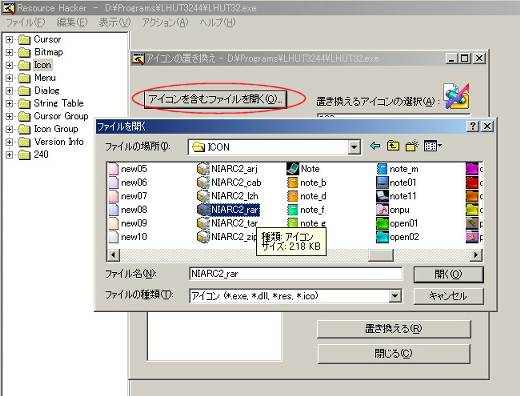
Task: Expand the String Table tree node
Action: pyautogui.click(x=9, y=104)
